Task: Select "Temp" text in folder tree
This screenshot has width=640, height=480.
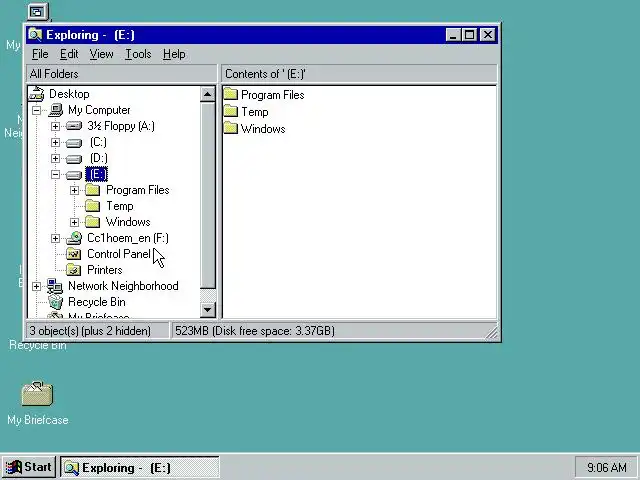Action: click(x=120, y=206)
